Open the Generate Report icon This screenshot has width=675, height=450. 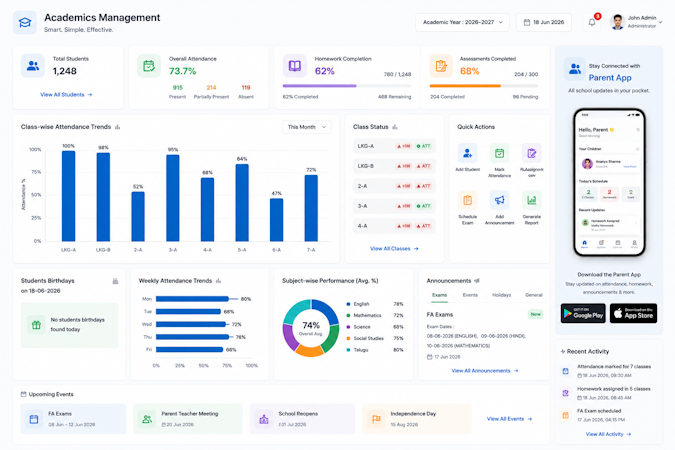pos(532,200)
